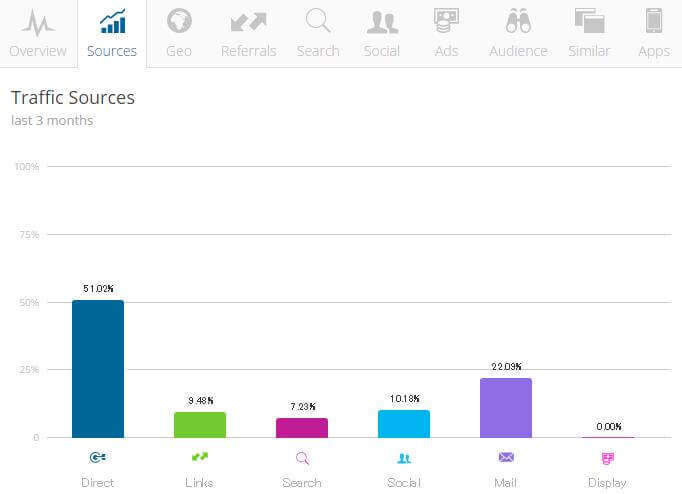This screenshot has height=494, width=682.
Task: Open the Geo globe icon
Action: coord(179,21)
